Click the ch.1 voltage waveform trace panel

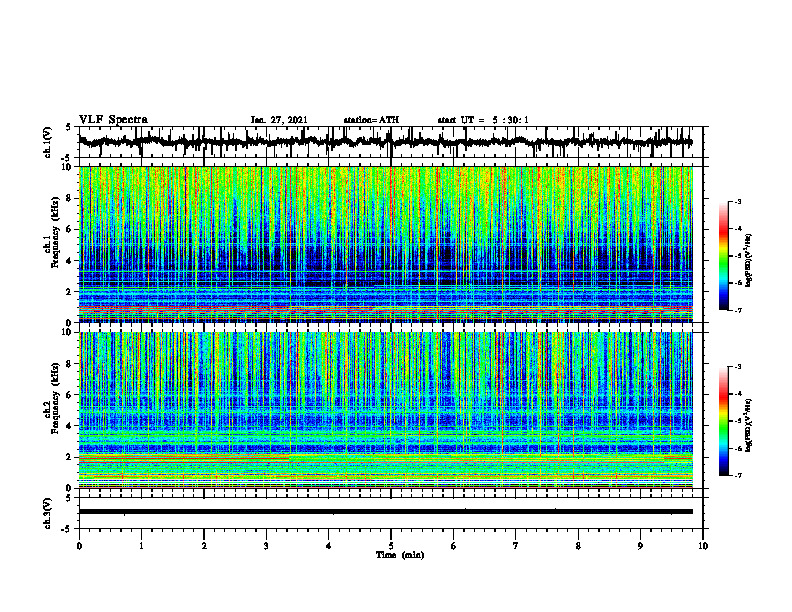(x=391, y=142)
